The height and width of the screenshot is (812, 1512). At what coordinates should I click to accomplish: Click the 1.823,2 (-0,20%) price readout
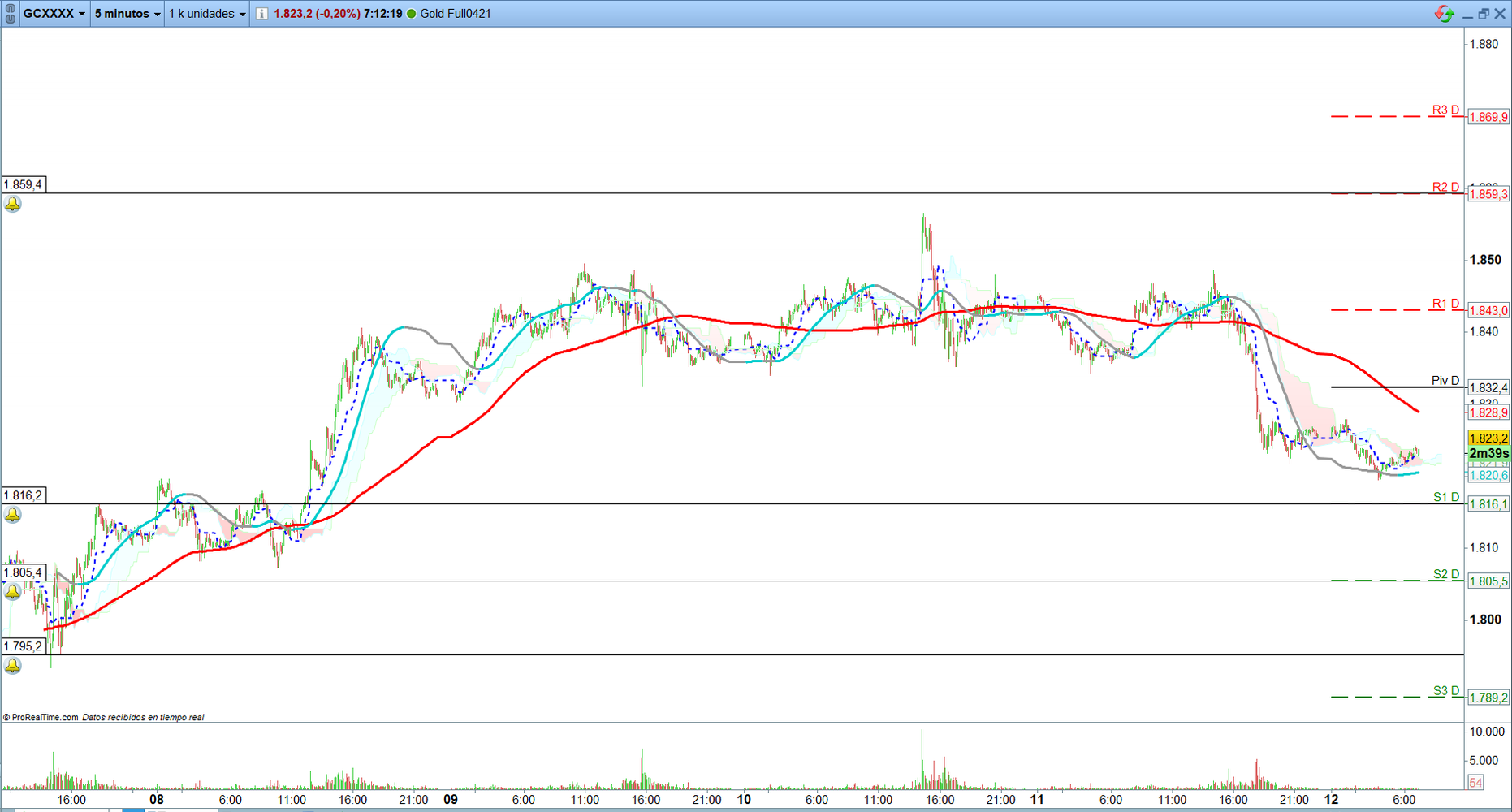317,14
